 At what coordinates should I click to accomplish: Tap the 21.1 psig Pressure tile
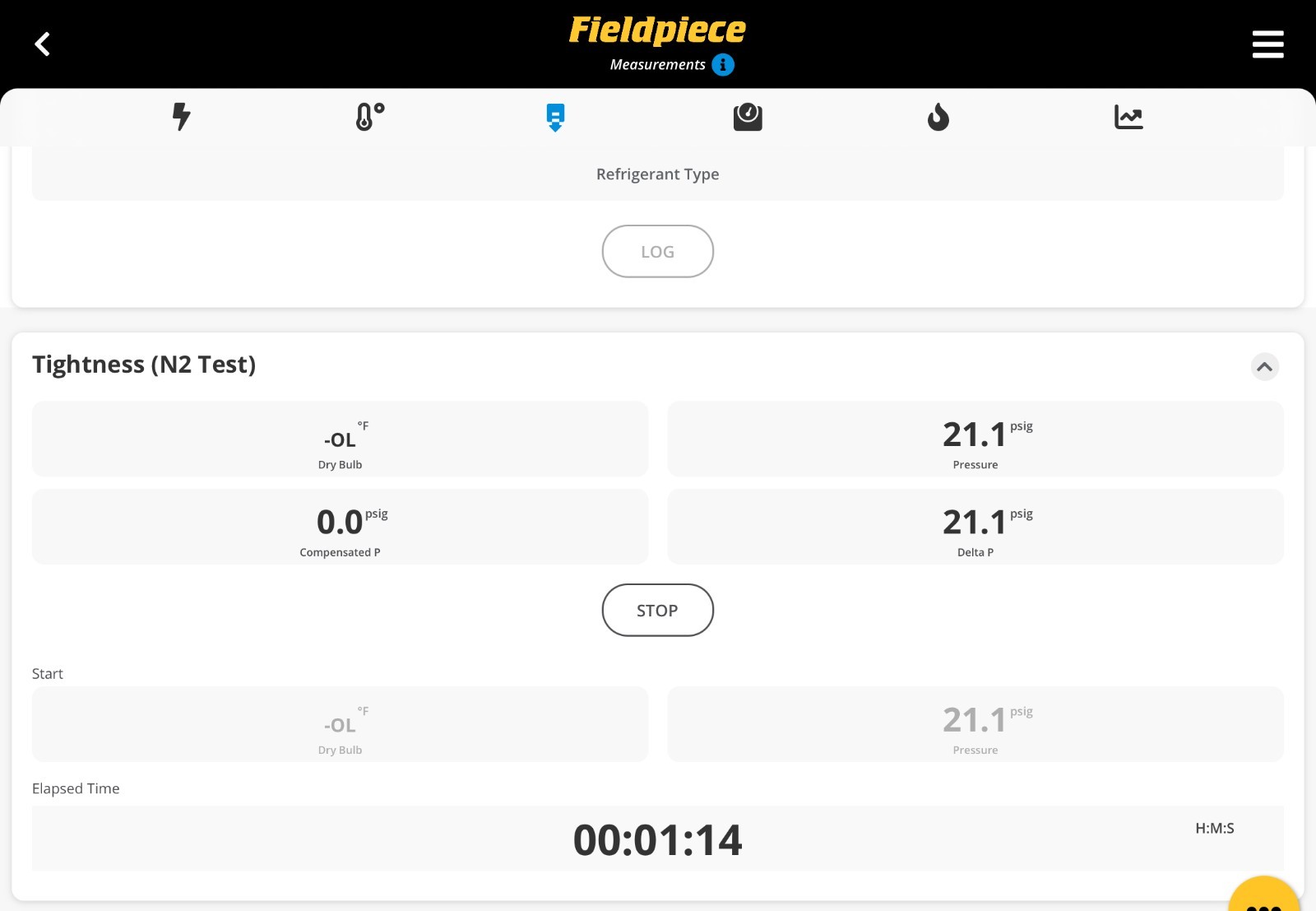pos(975,439)
